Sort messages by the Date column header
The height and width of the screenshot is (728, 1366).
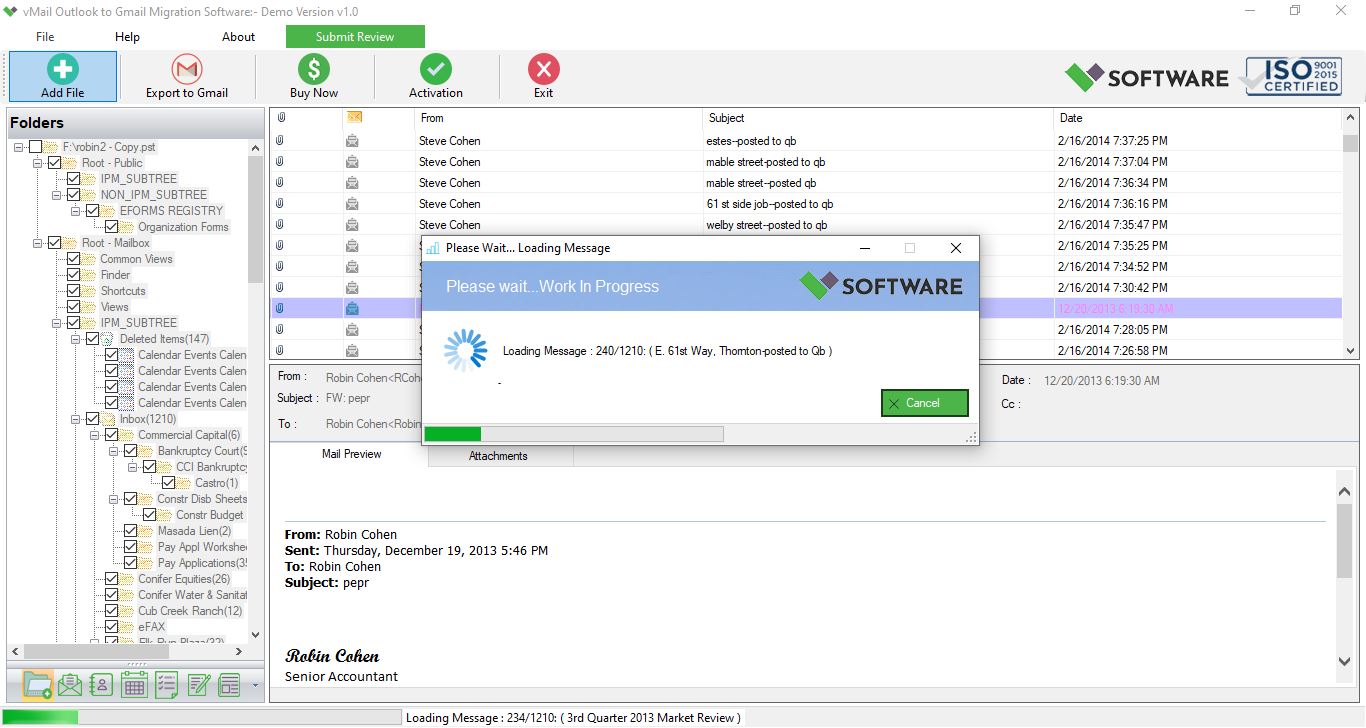click(x=1197, y=118)
